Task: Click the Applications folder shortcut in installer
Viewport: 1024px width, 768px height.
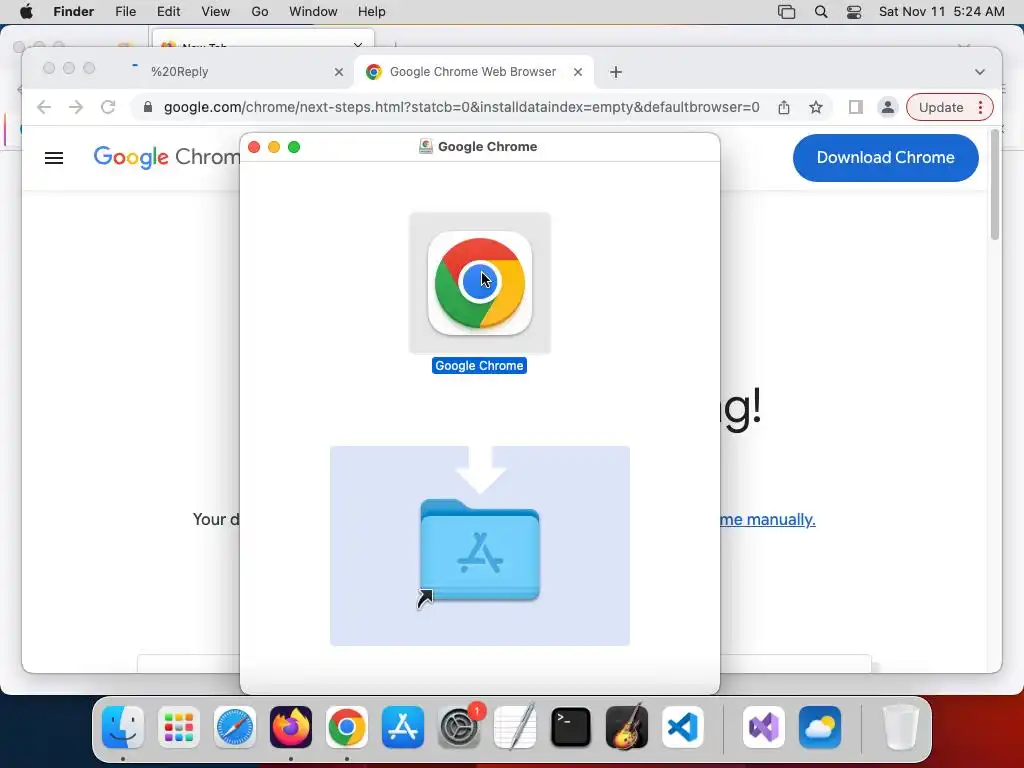Action: 479,551
